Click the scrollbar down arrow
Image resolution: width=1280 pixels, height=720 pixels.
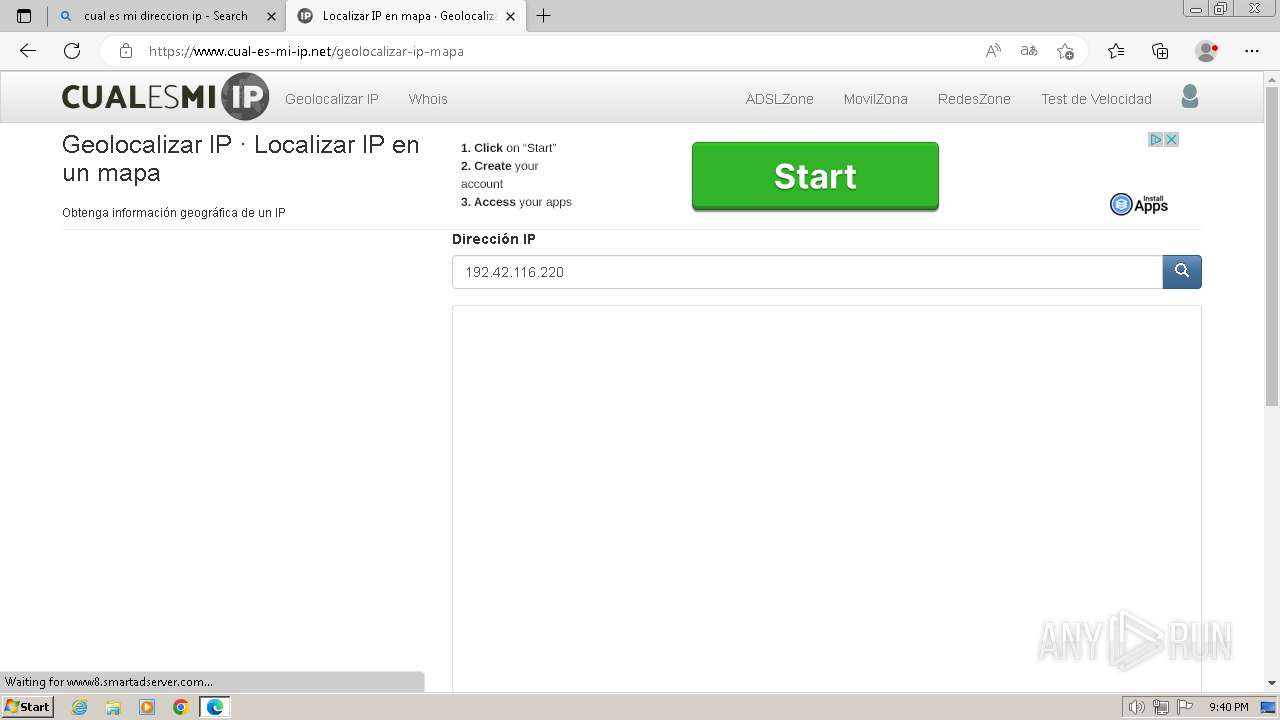(1272, 683)
